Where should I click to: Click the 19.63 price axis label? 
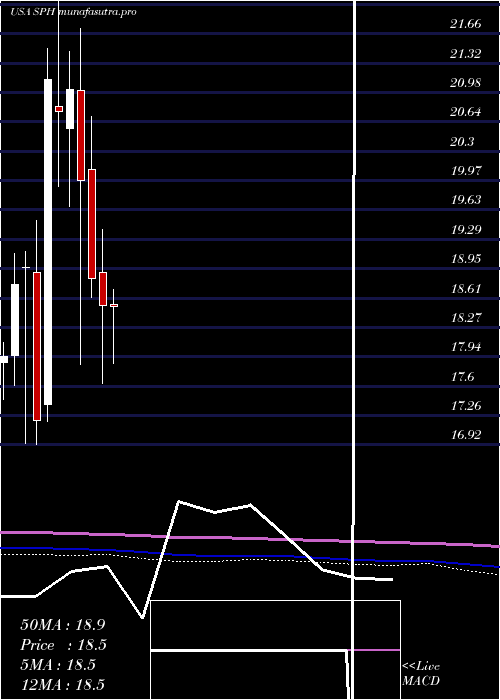click(466, 200)
